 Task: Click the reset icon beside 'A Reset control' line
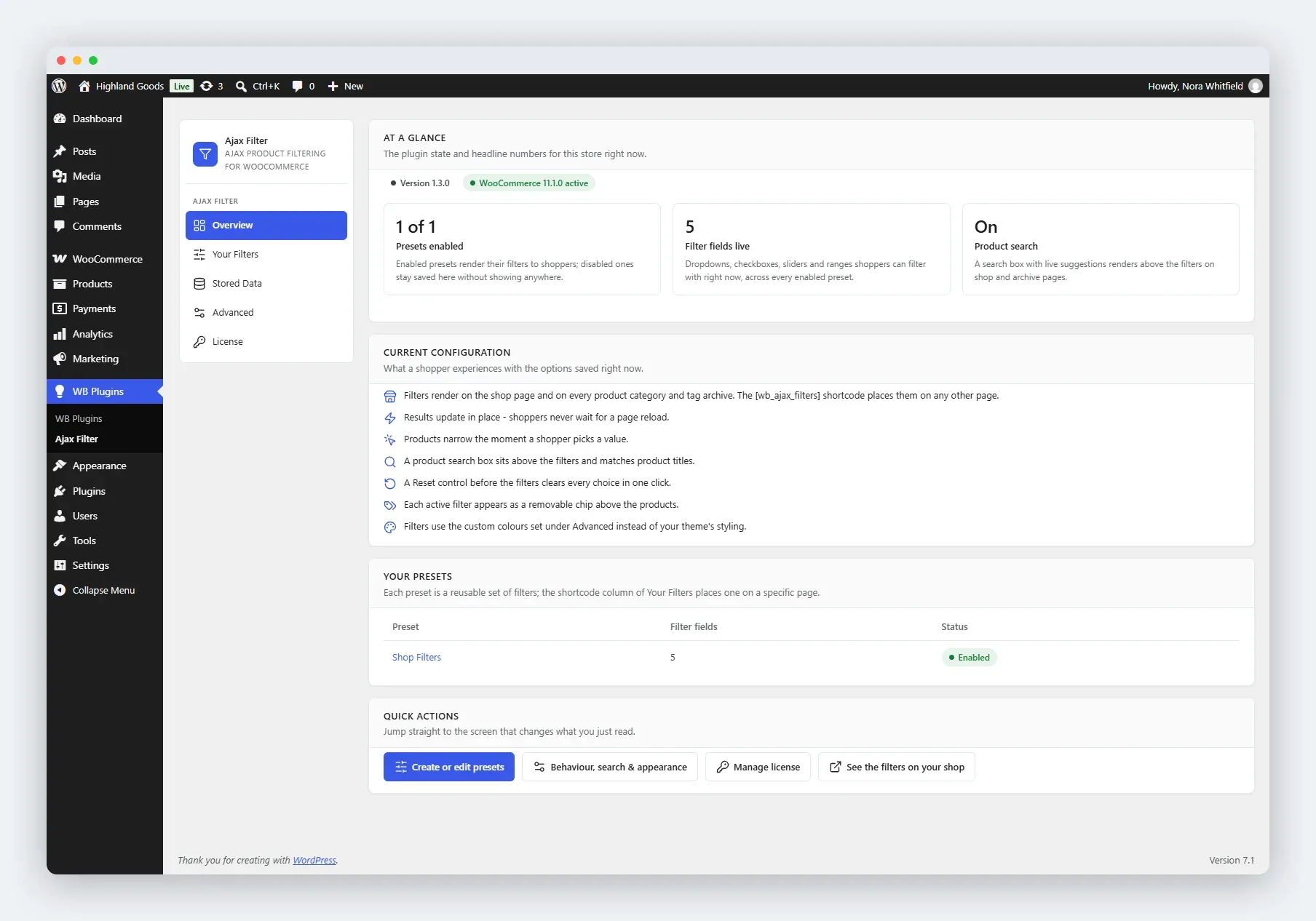click(x=390, y=483)
